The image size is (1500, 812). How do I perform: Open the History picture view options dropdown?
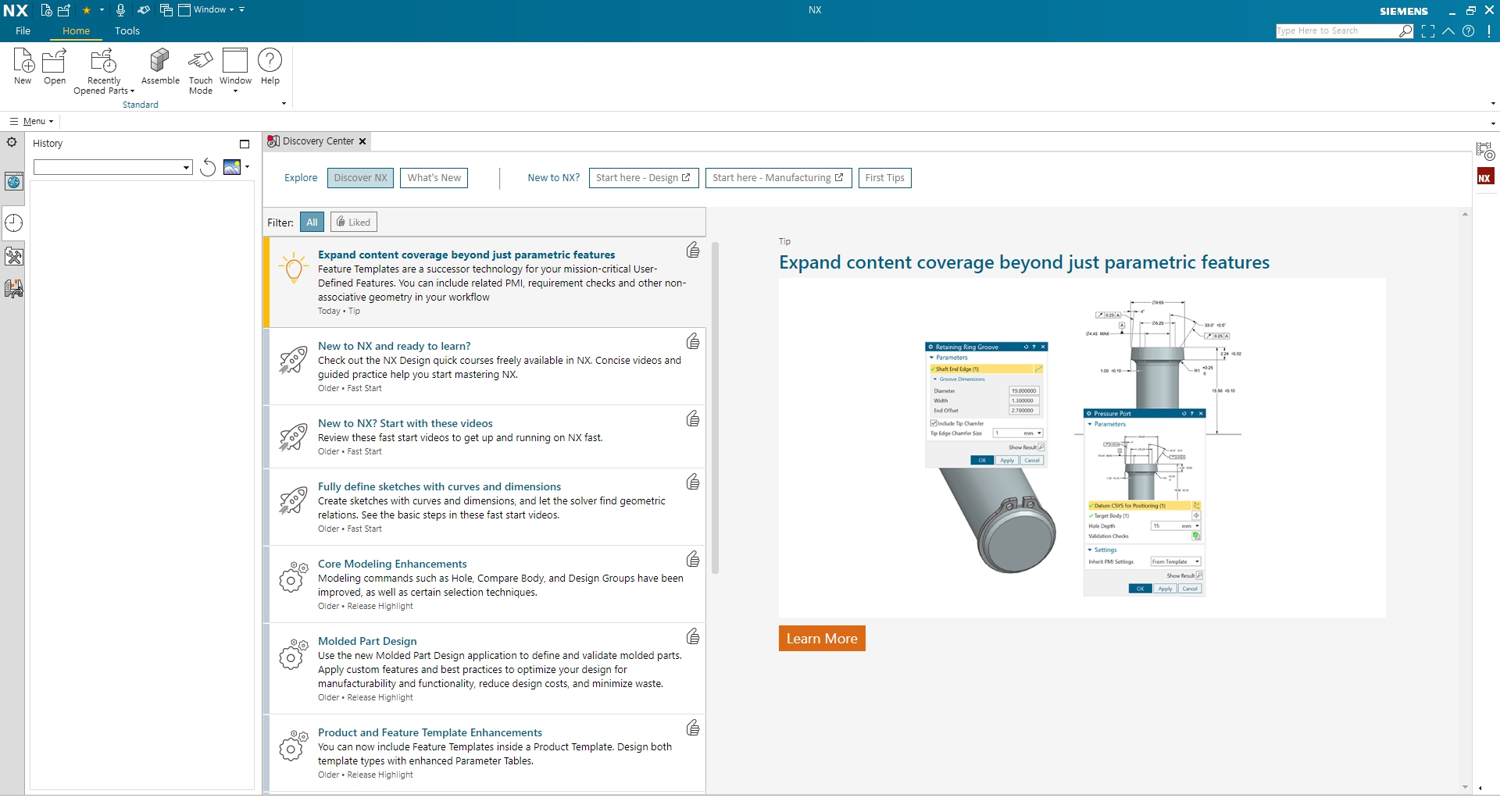[x=248, y=166]
